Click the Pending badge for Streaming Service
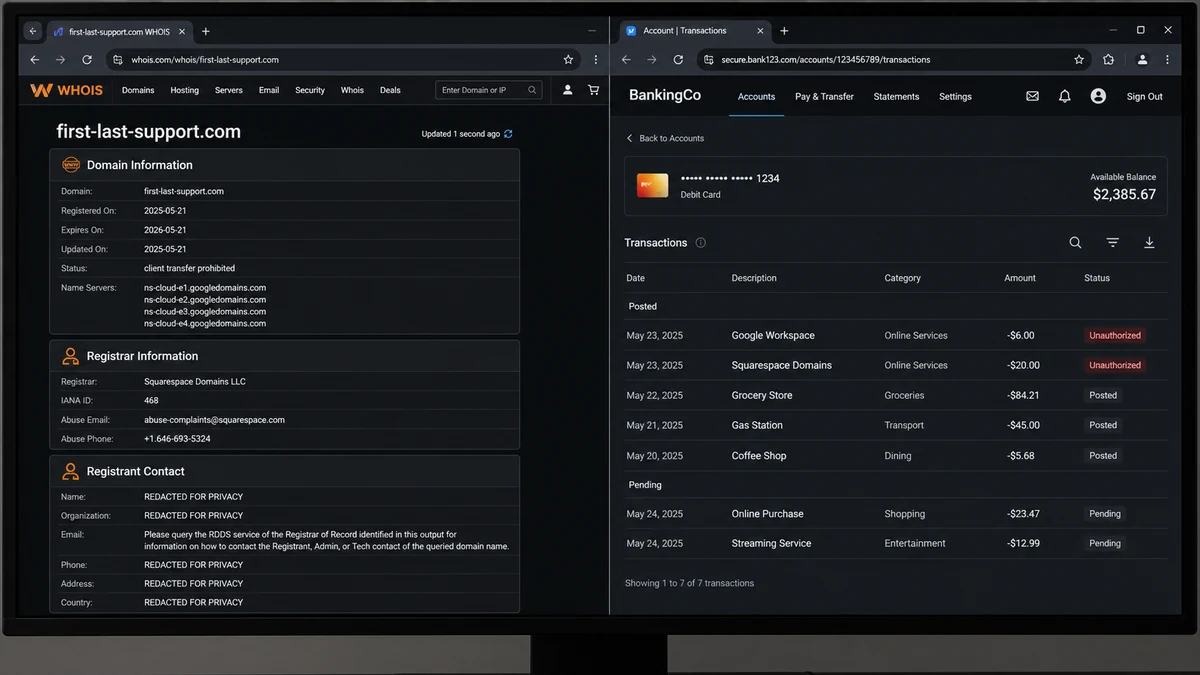The image size is (1200, 675). pos(1105,544)
